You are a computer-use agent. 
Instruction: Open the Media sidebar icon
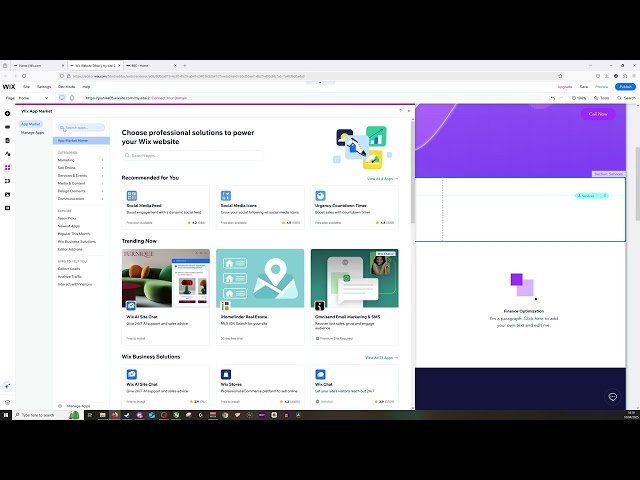coord(7,194)
